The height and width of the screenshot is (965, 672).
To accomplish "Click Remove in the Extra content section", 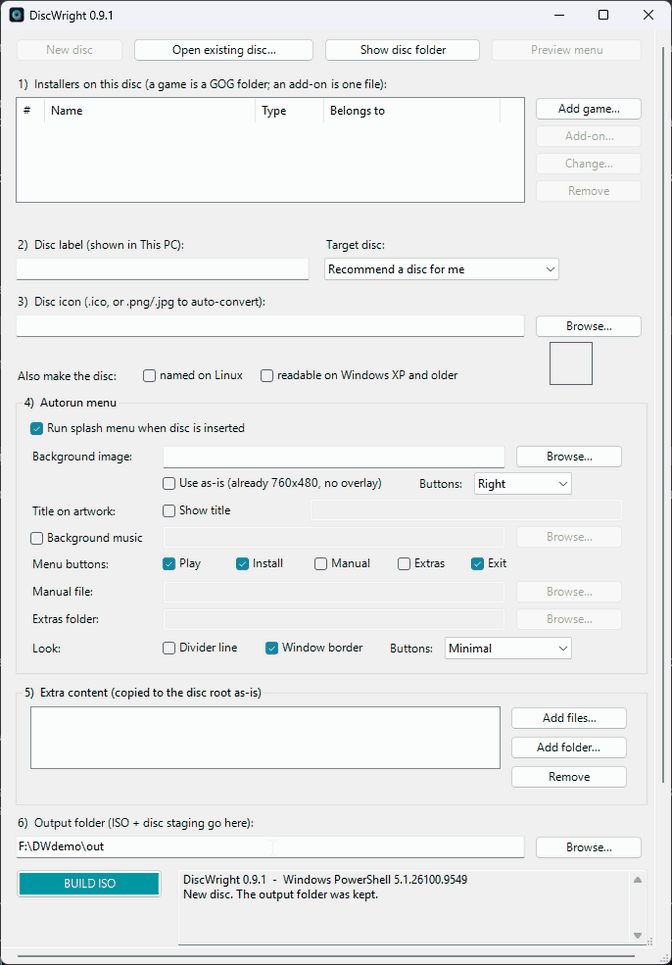I will point(569,777).
